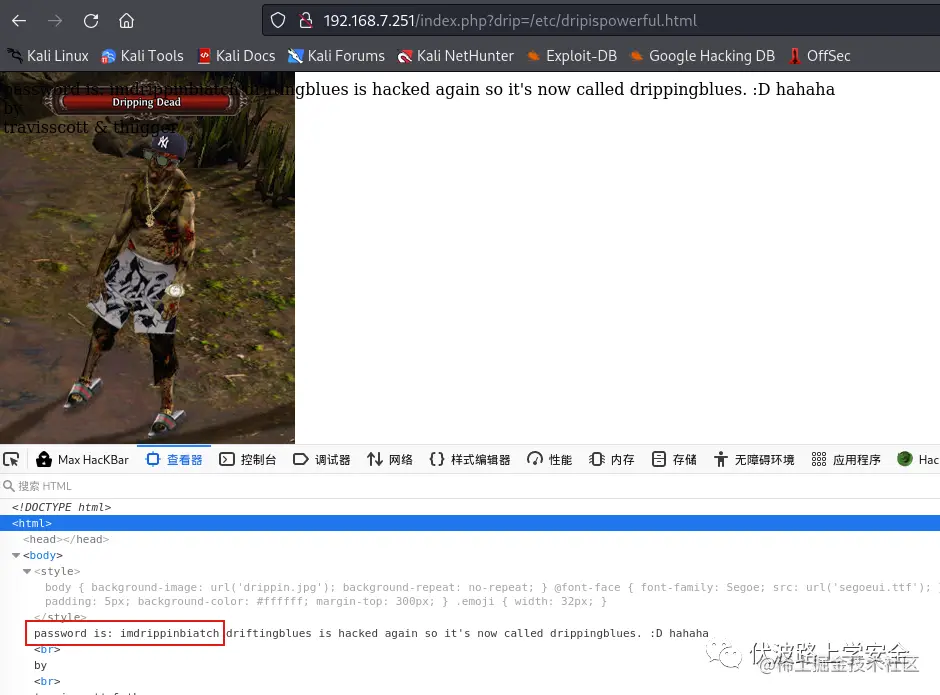The height and width of the screenshot is (695, 940).
Task: Open the Performance (性能) tab
Action: coord(549,460)
